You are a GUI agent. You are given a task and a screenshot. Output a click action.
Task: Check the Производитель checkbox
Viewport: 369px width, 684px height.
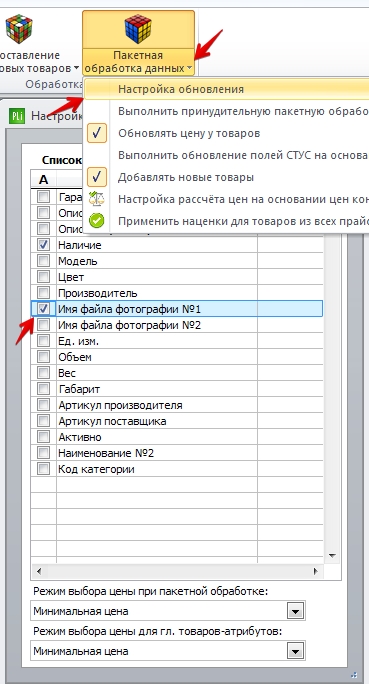[43, 293]
